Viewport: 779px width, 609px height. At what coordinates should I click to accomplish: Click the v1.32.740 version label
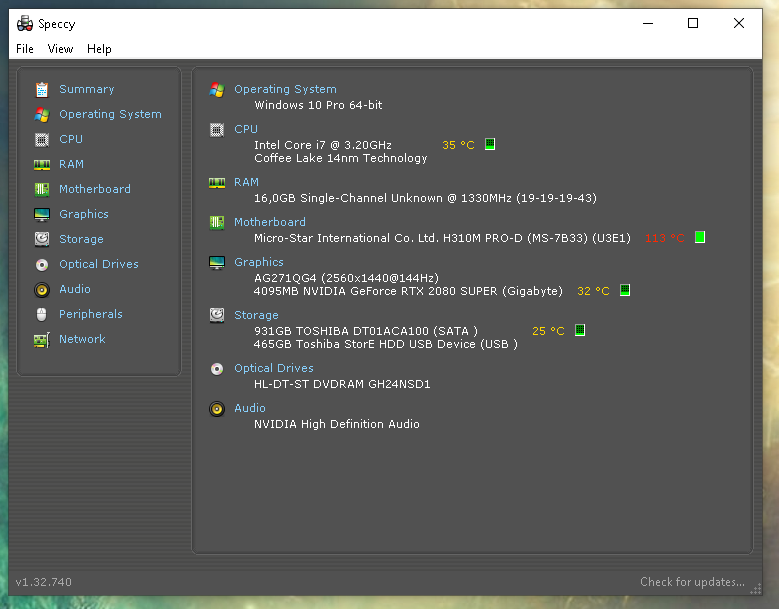(44, 582)
